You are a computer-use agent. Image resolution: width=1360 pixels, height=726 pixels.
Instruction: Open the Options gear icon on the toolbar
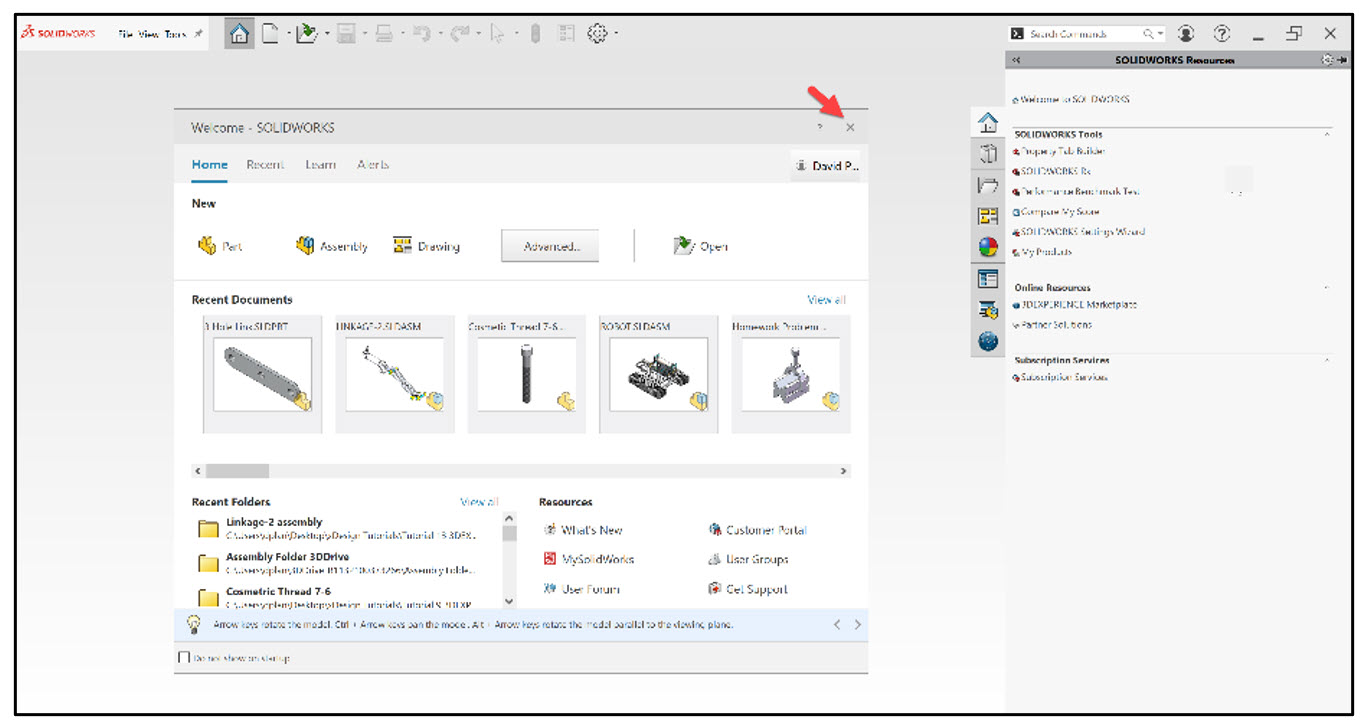pyautogui.click(x=598, y=33)
